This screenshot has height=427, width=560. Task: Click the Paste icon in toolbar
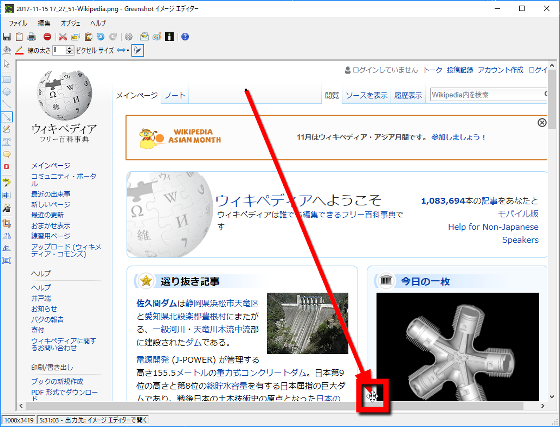pyautogui.click(x=88, y=36)
